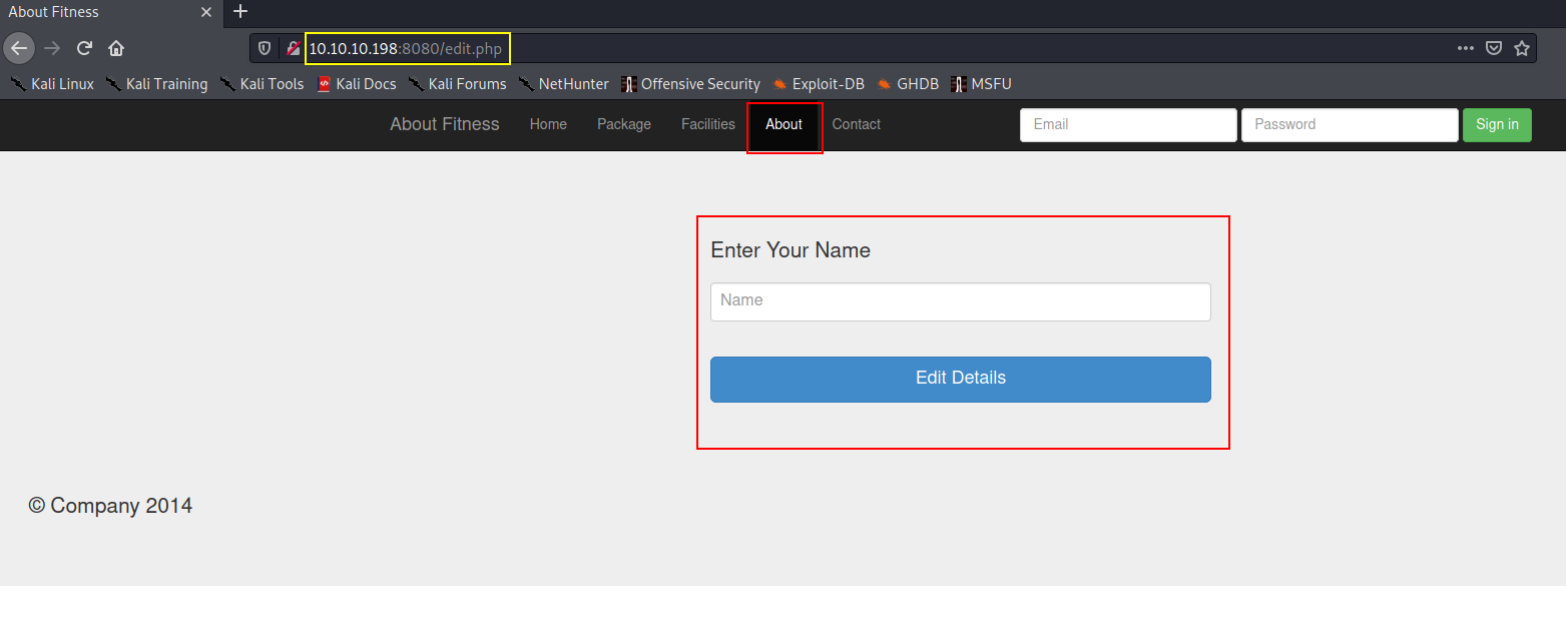Open Kali Docs bookmark
The image size is (1566, 639).
[x=357, y=84]
